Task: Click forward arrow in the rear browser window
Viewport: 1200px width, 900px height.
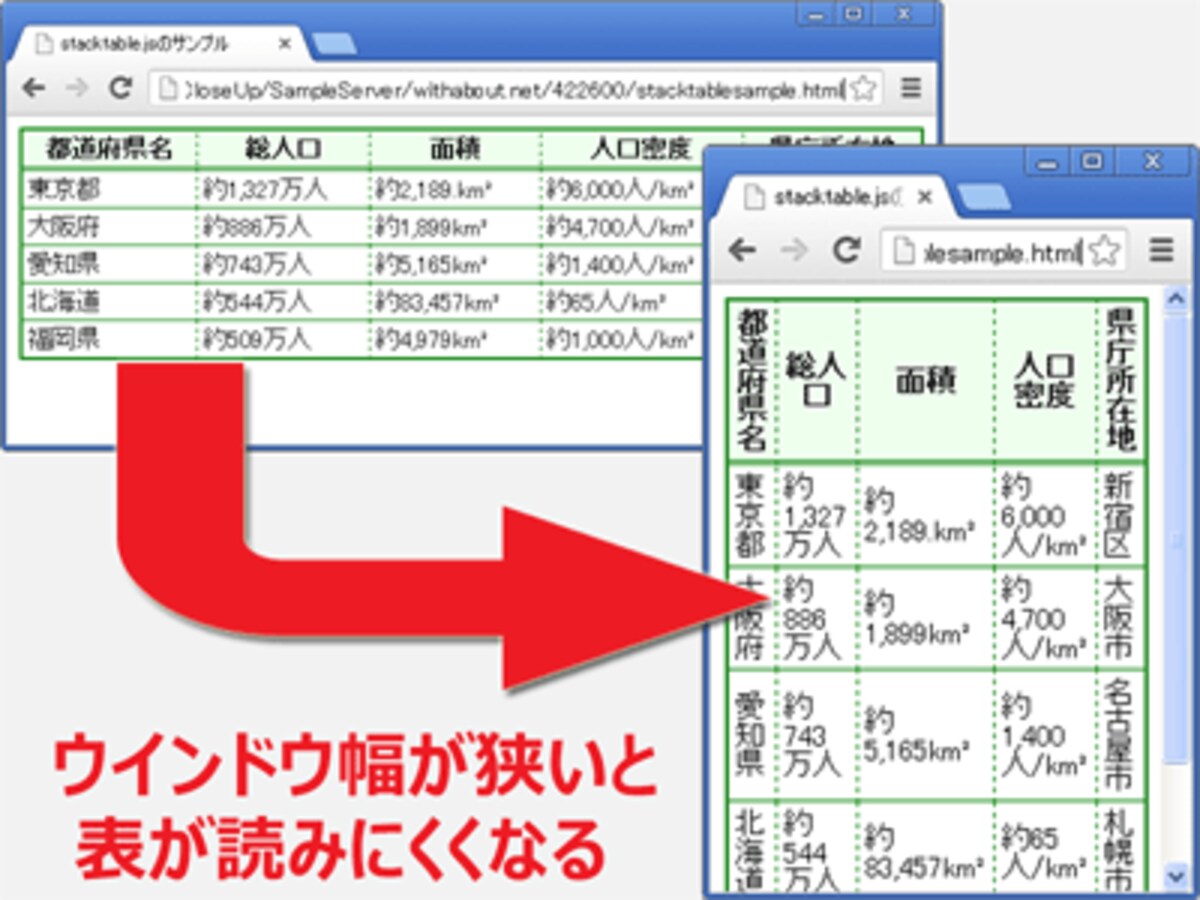Action: click(x=76, y=88)
